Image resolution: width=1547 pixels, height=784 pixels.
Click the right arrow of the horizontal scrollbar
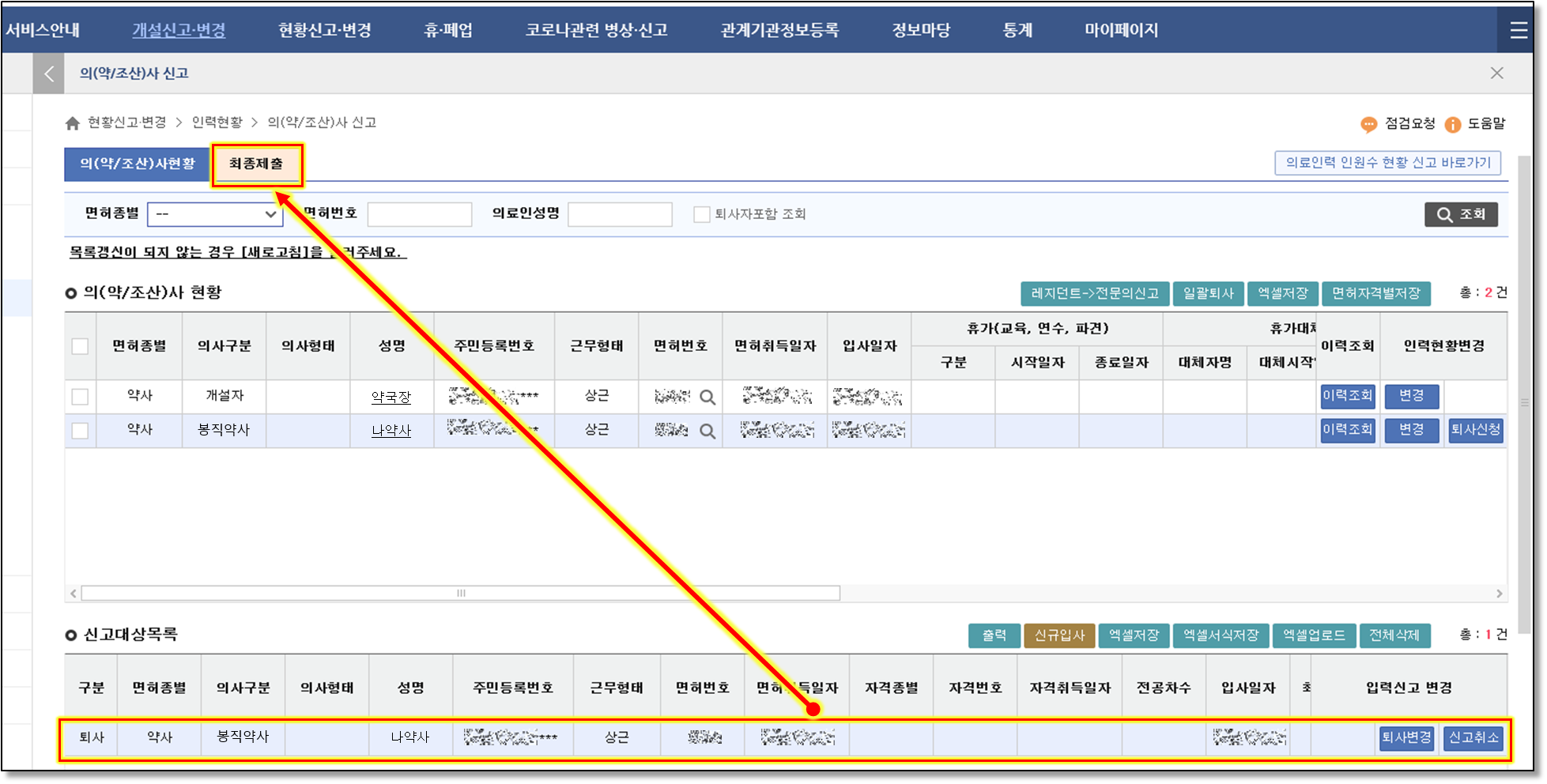[x=1499, y=594]
